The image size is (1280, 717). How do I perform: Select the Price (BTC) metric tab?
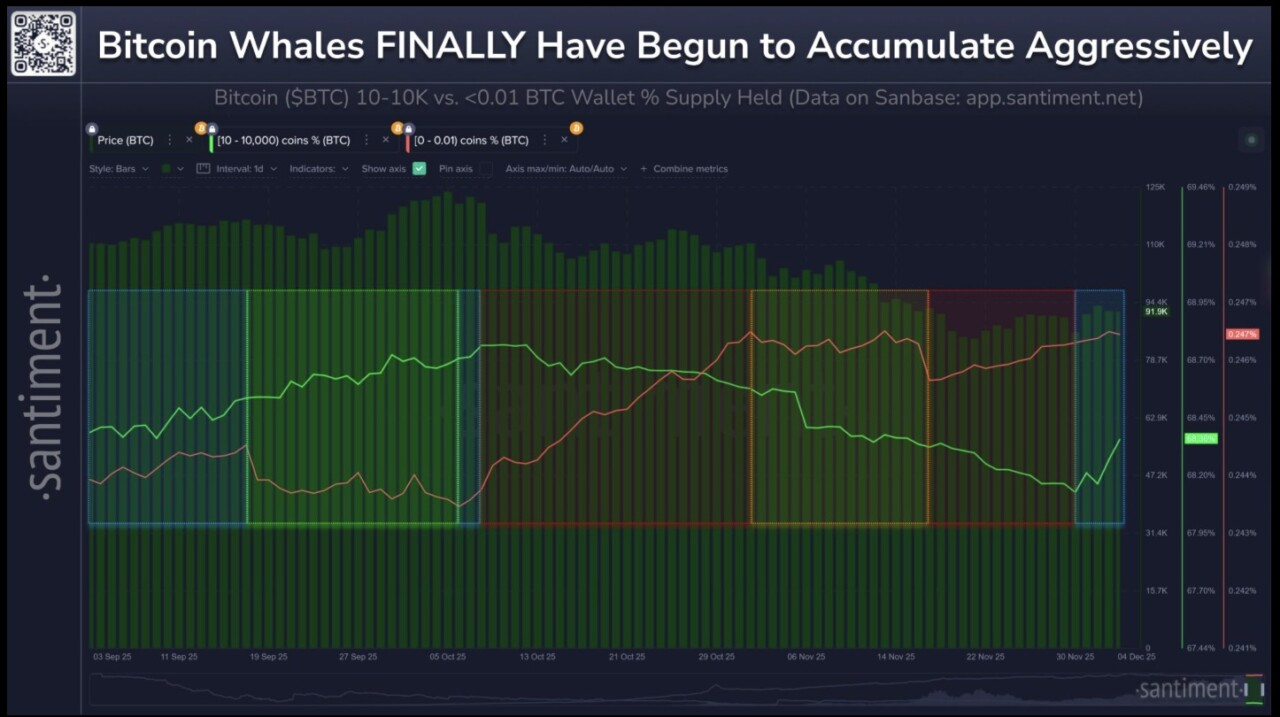(x=125, y=140)
